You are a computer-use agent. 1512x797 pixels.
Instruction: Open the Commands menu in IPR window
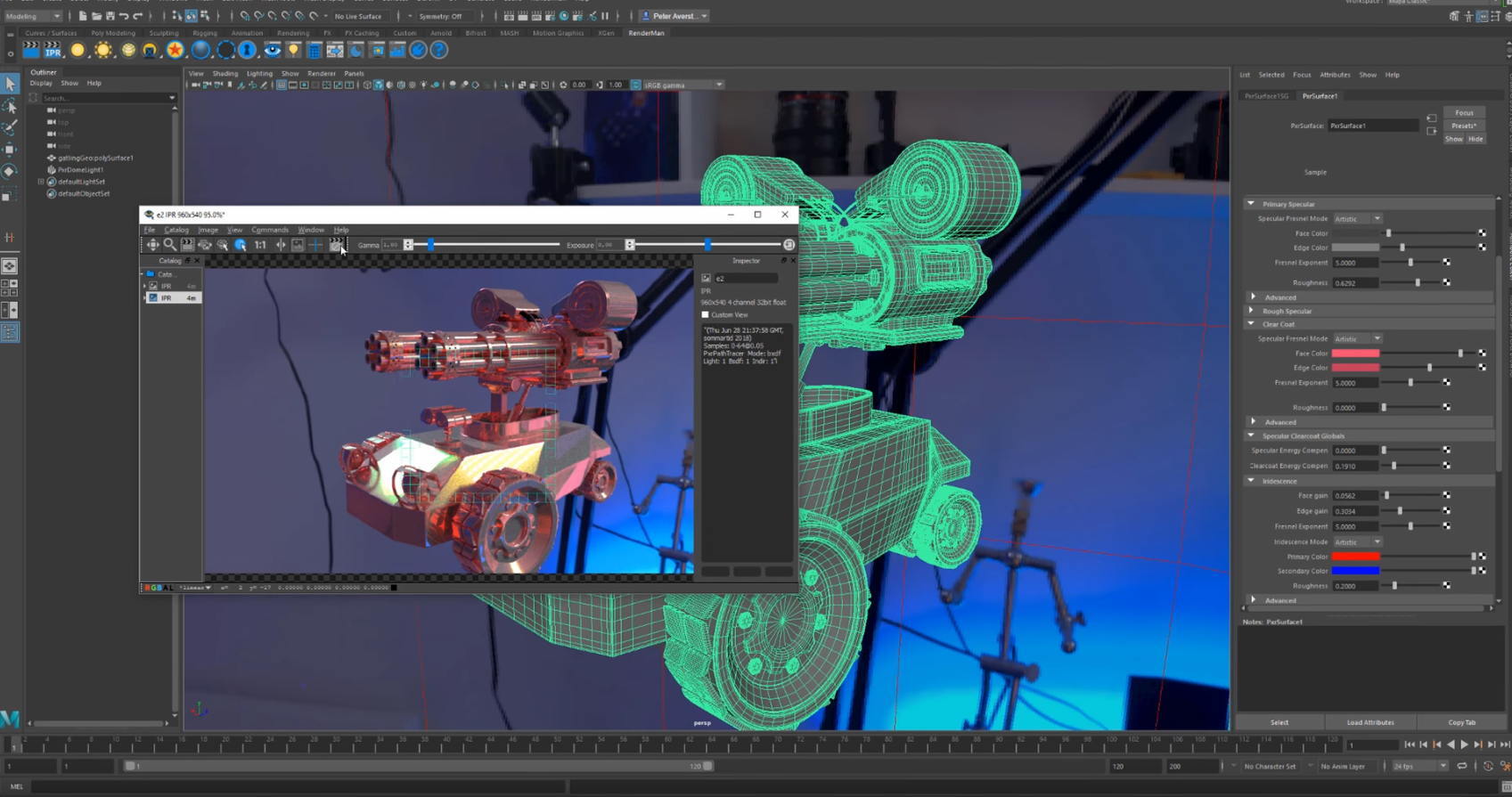tap(269, 230)
